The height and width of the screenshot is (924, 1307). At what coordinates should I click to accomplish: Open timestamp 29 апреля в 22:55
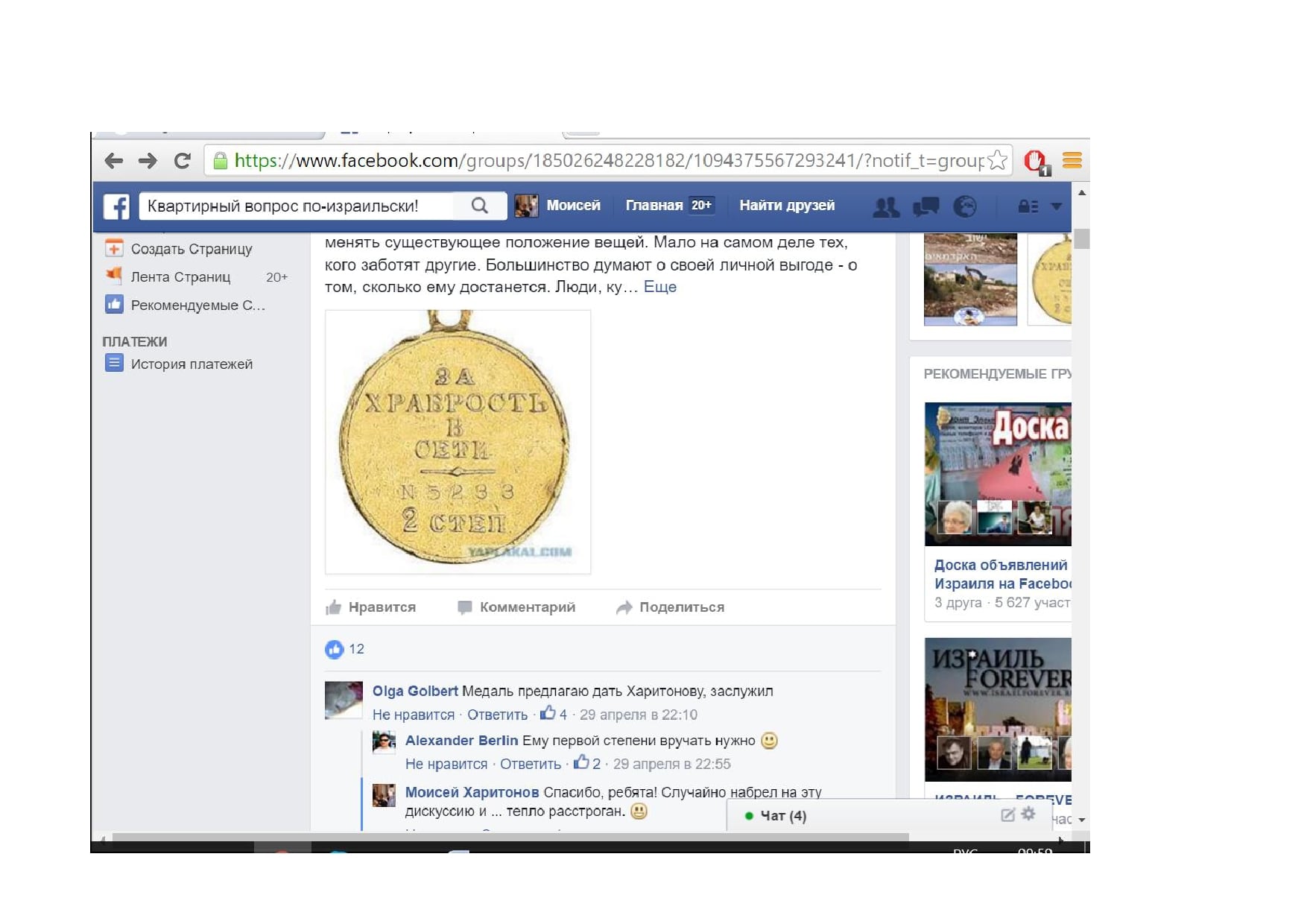[x=671, y=764]
